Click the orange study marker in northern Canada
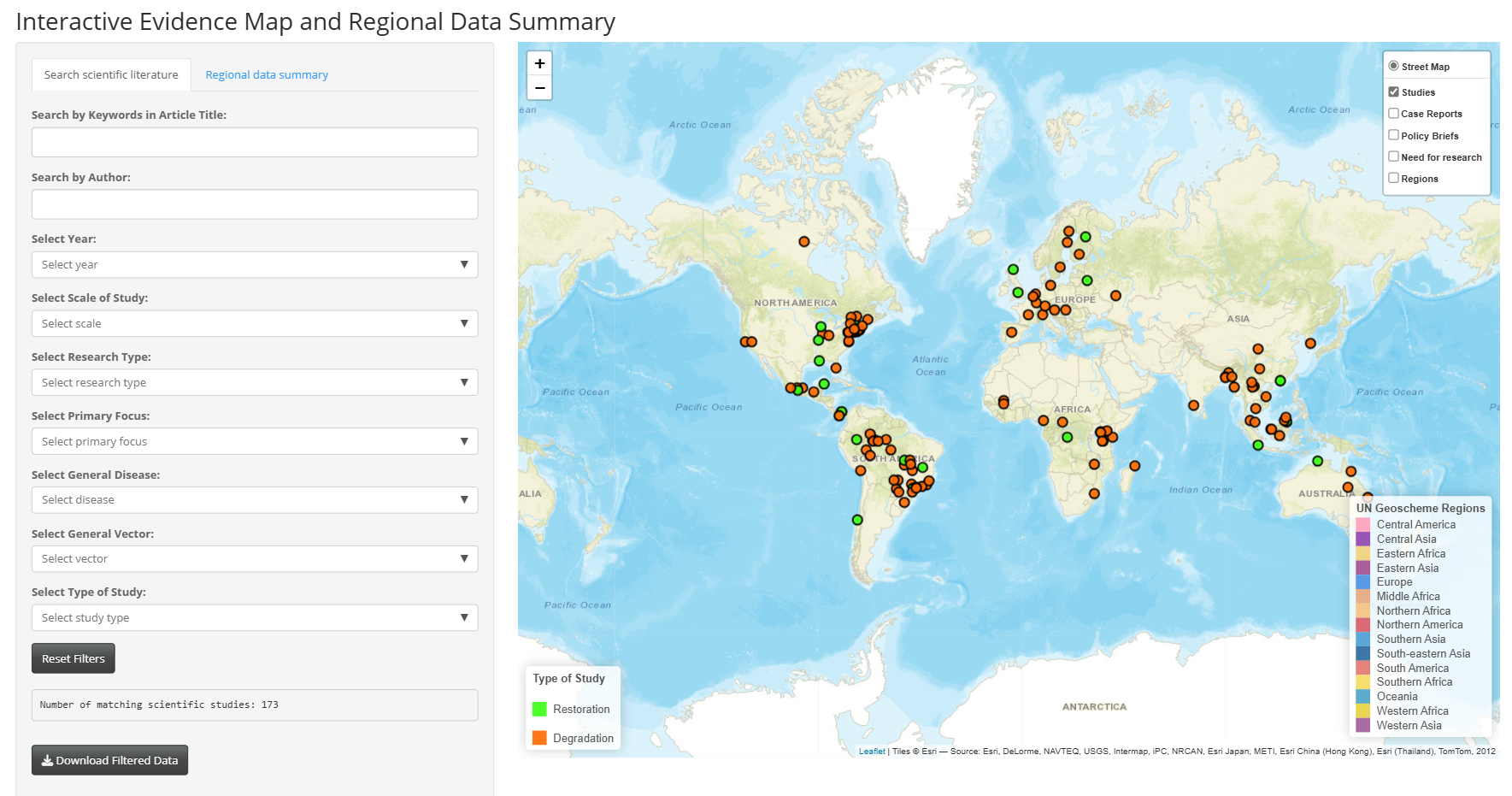The width and height of the screenshot is (1512, 796). tap(803, 242)
